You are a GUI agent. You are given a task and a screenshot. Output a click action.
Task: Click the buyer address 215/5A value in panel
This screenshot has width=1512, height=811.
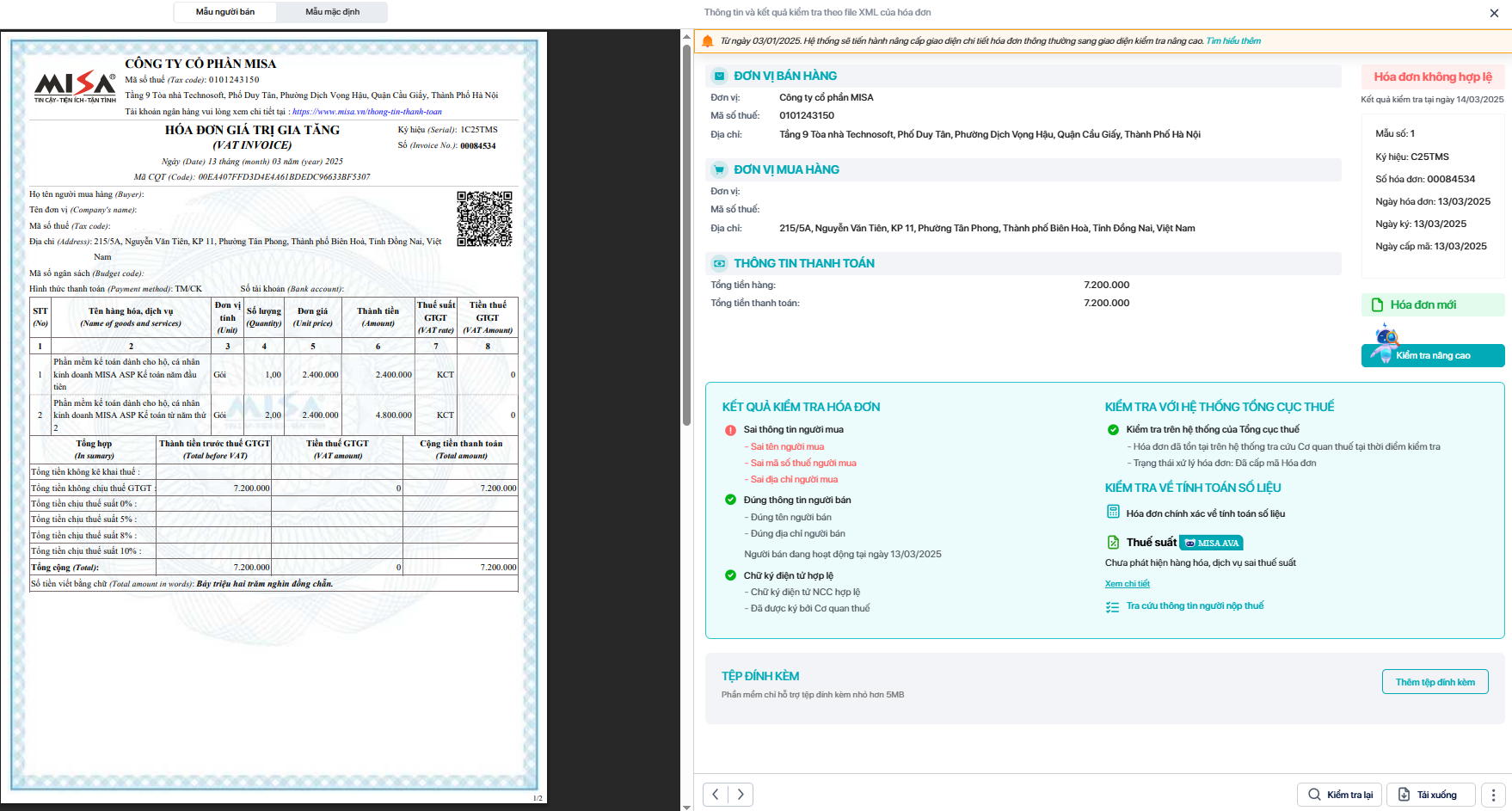tap(987, 229)
